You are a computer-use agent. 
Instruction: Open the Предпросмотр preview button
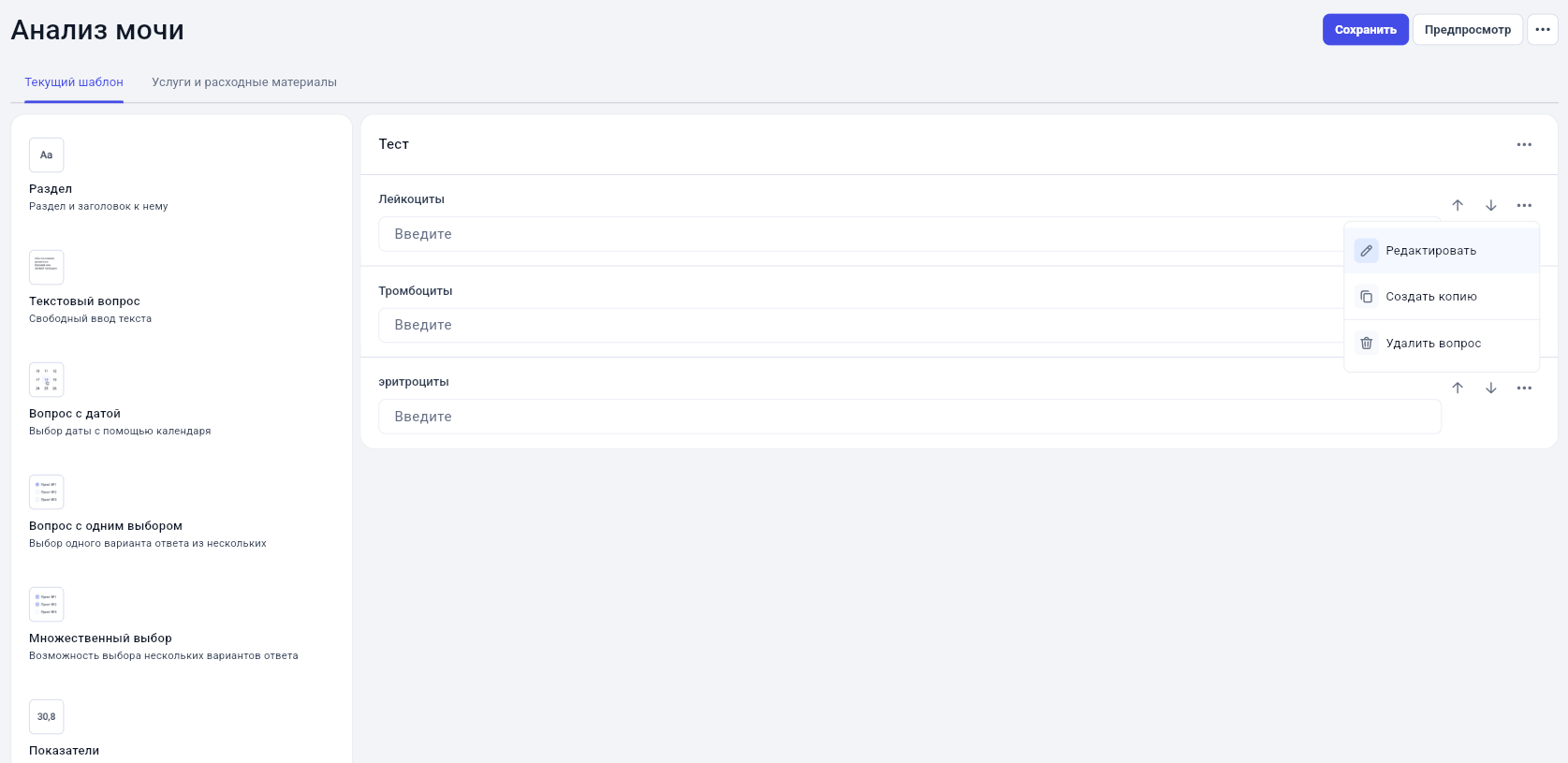point(1467,29)
